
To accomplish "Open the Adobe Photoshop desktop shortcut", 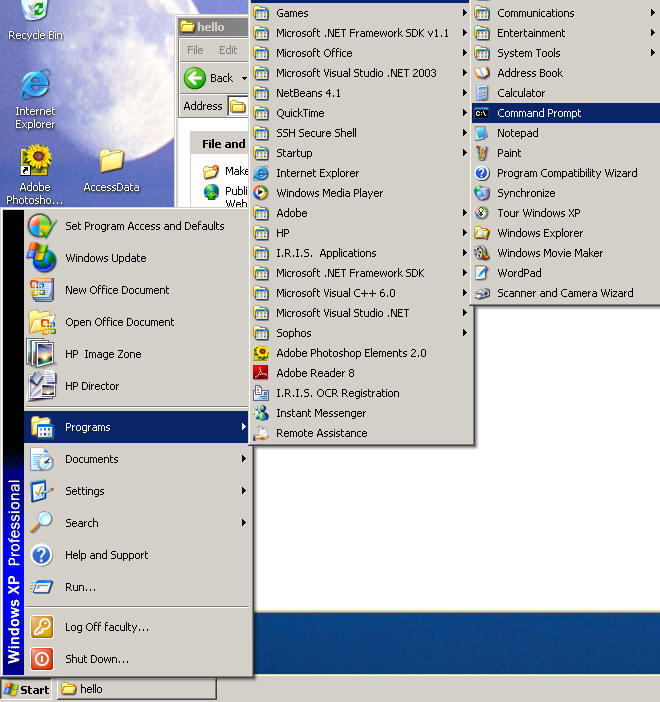I will 35,175.
